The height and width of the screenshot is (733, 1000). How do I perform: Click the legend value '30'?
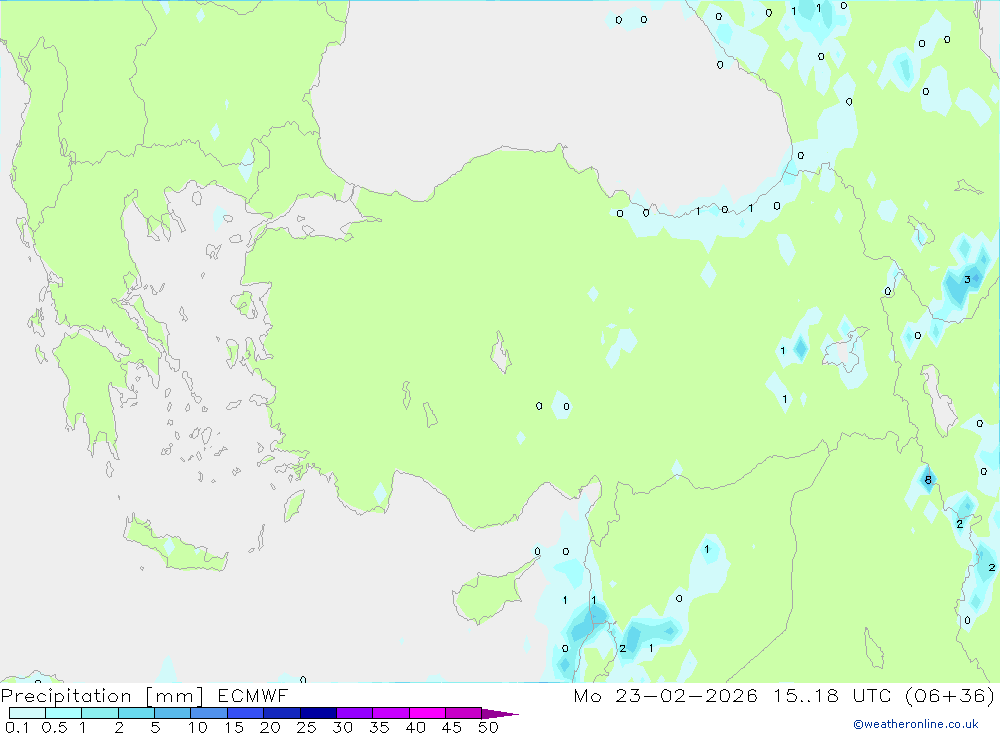pos(342,727)
